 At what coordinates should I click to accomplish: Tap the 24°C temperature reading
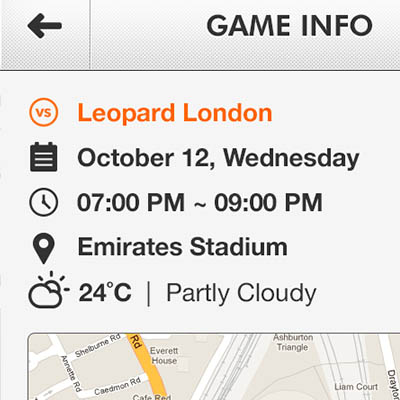tap(105, 293)
